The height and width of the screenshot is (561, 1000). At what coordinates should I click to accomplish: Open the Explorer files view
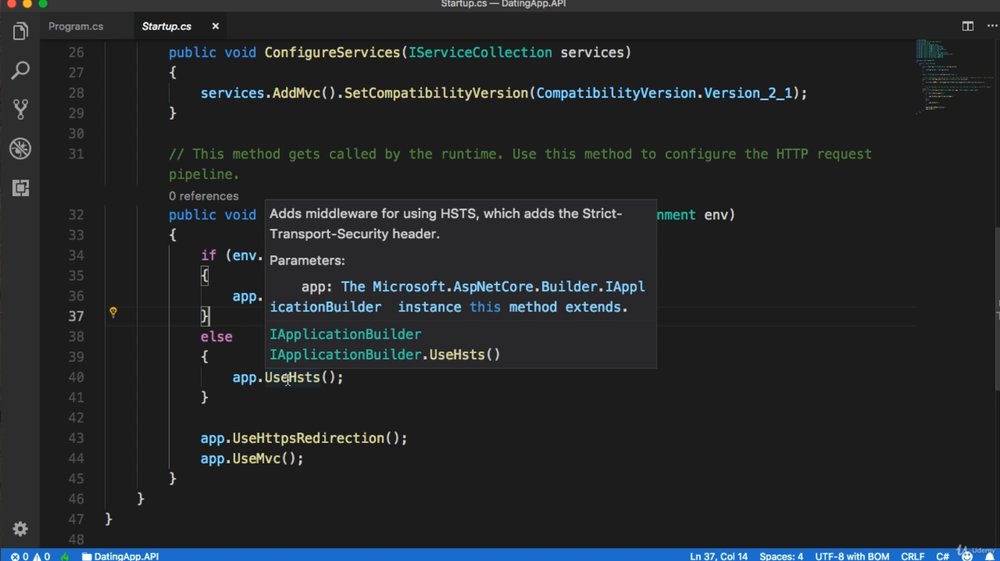20,31
